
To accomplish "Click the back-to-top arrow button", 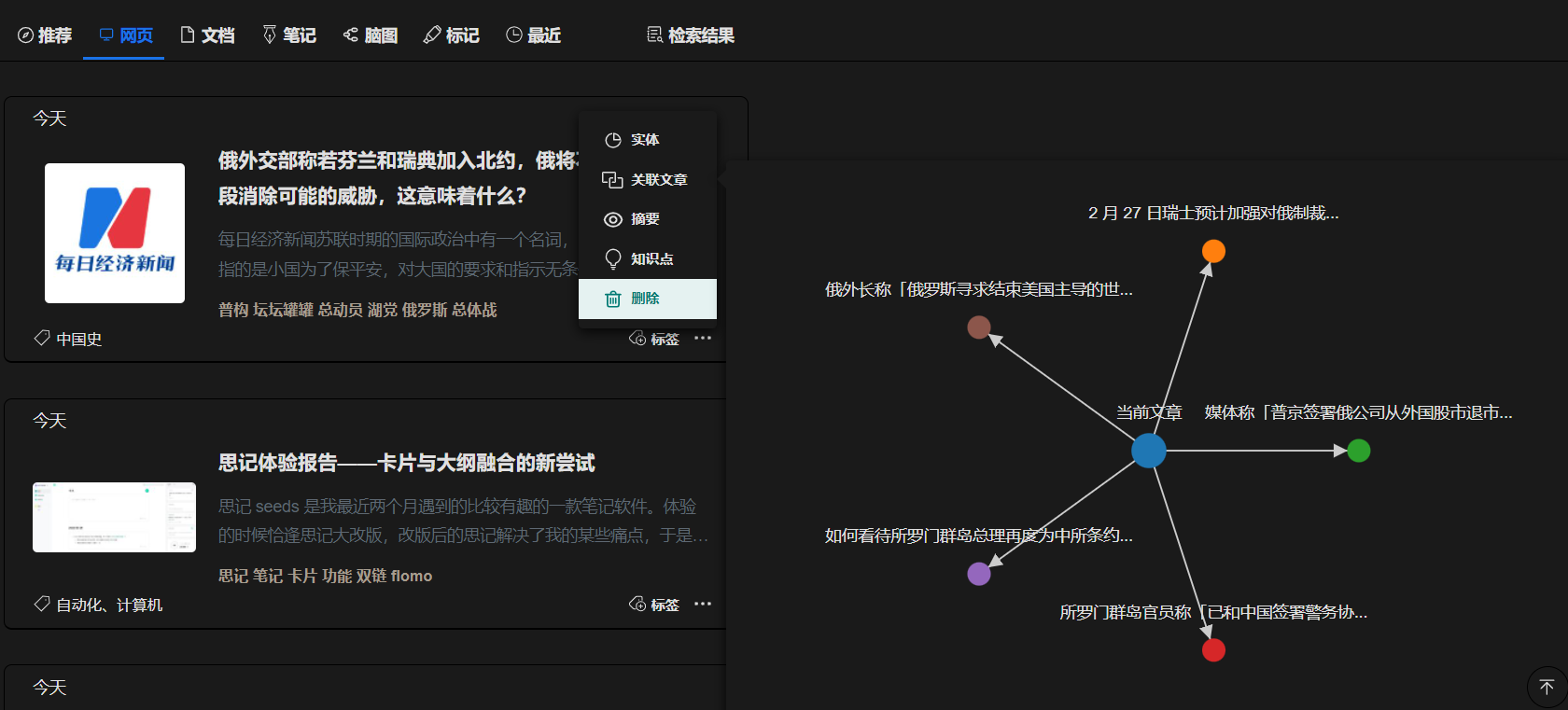I will click(1547, 688).
